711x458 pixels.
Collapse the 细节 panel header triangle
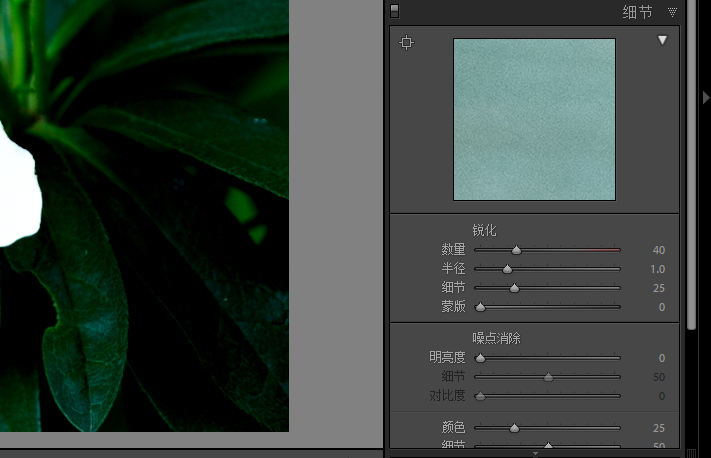[x=672, y=12]
